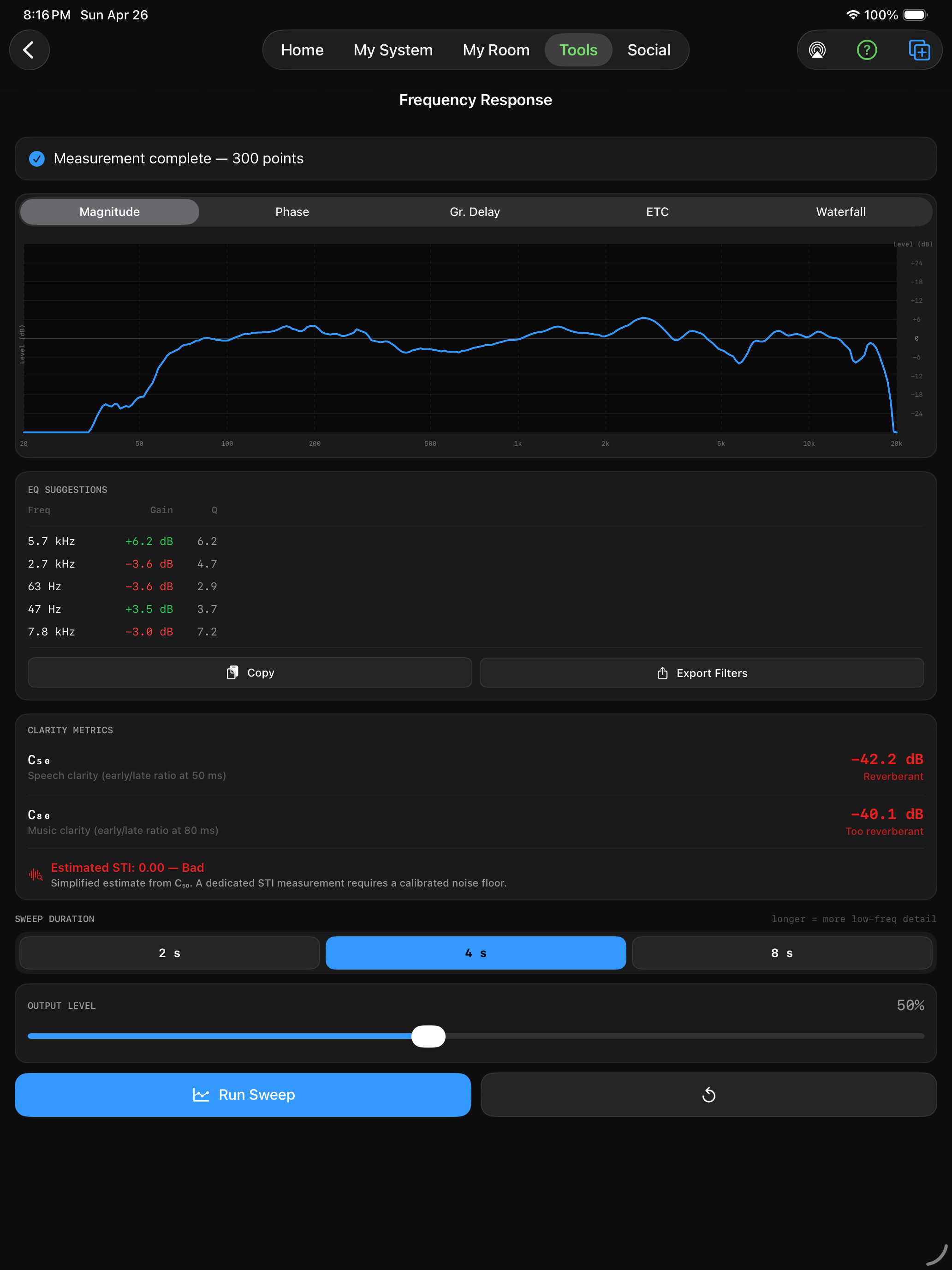Switch to the Phase graph view
Image resolution: width=952 pixels, height=1270 pixels.
(x=292, y=212)
